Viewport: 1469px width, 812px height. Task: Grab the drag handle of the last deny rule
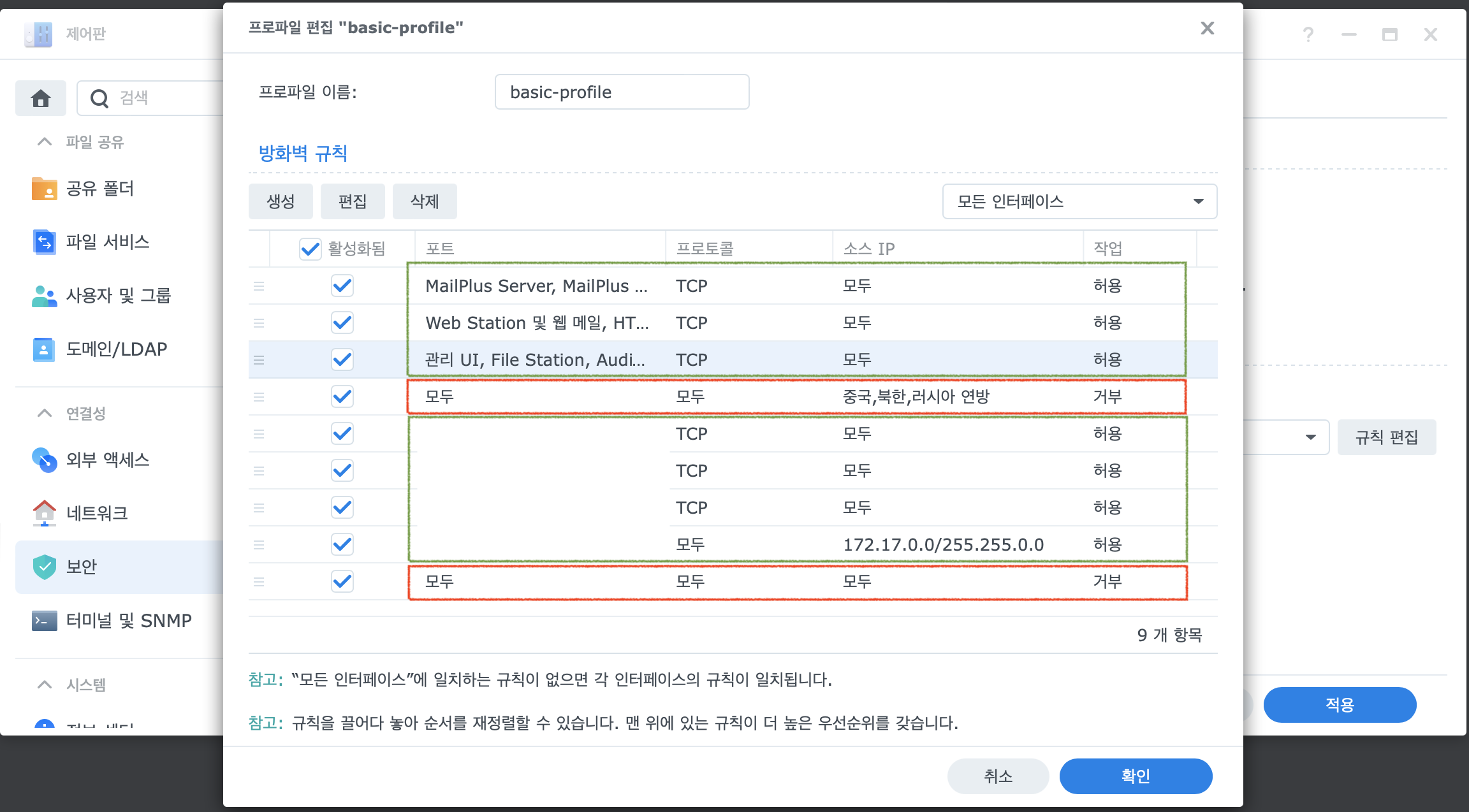[259, 581]
